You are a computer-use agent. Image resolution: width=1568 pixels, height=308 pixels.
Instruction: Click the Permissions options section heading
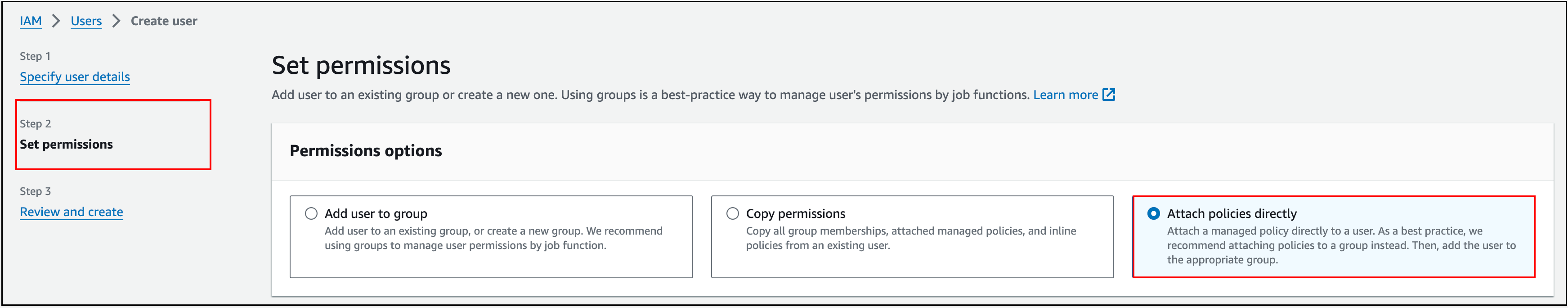[x=366, y=151]
